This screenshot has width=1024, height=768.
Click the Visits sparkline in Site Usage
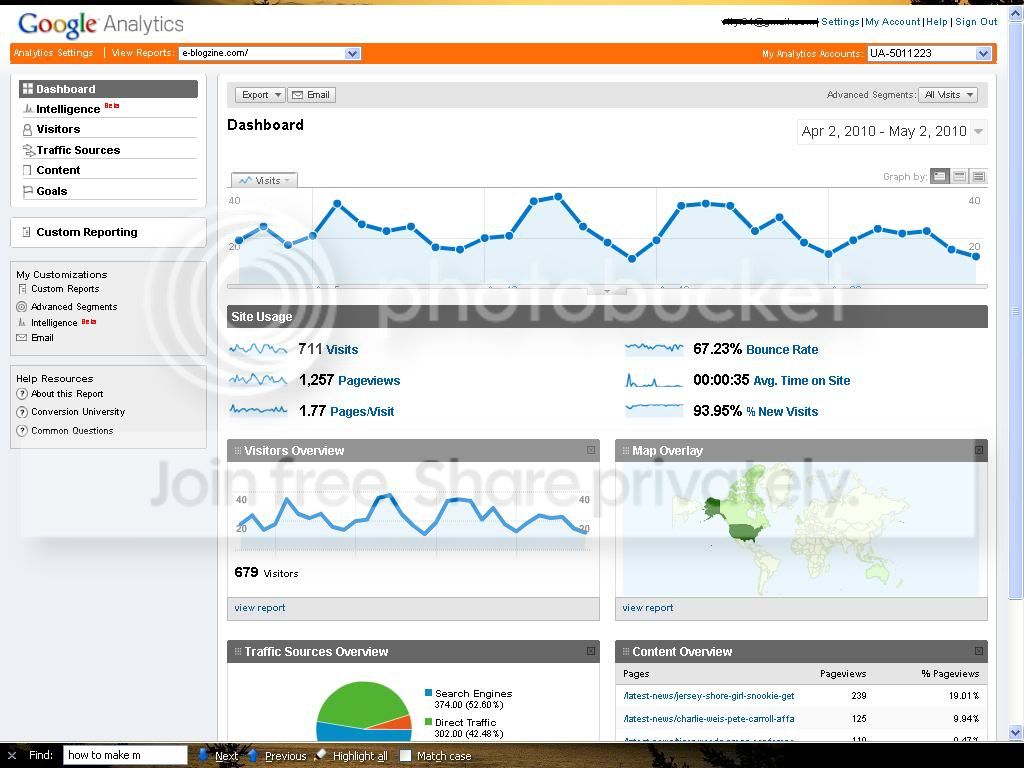click(258, 349)
